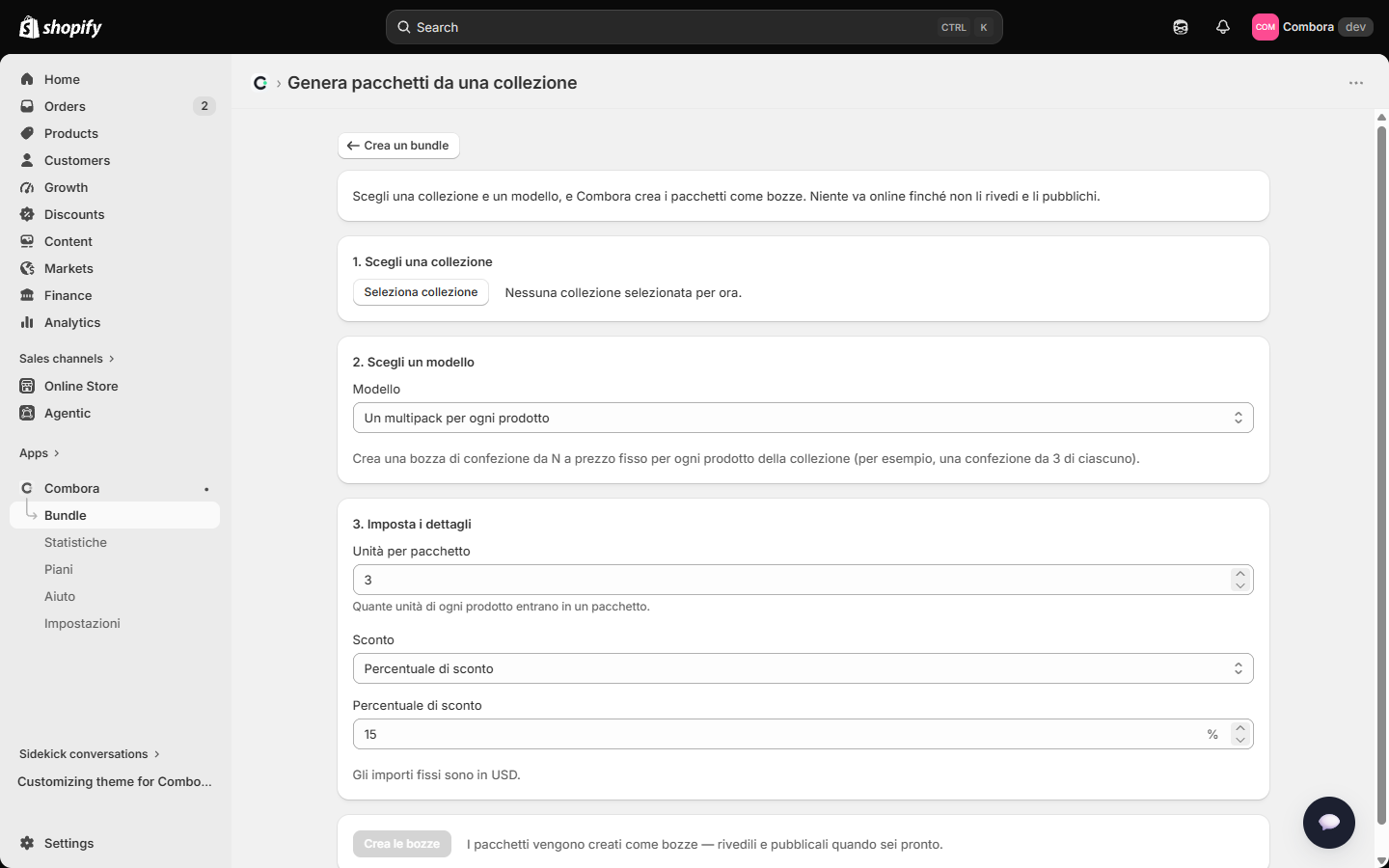Expand the Apps section
Screen dimensions: 1389x868
40,453
